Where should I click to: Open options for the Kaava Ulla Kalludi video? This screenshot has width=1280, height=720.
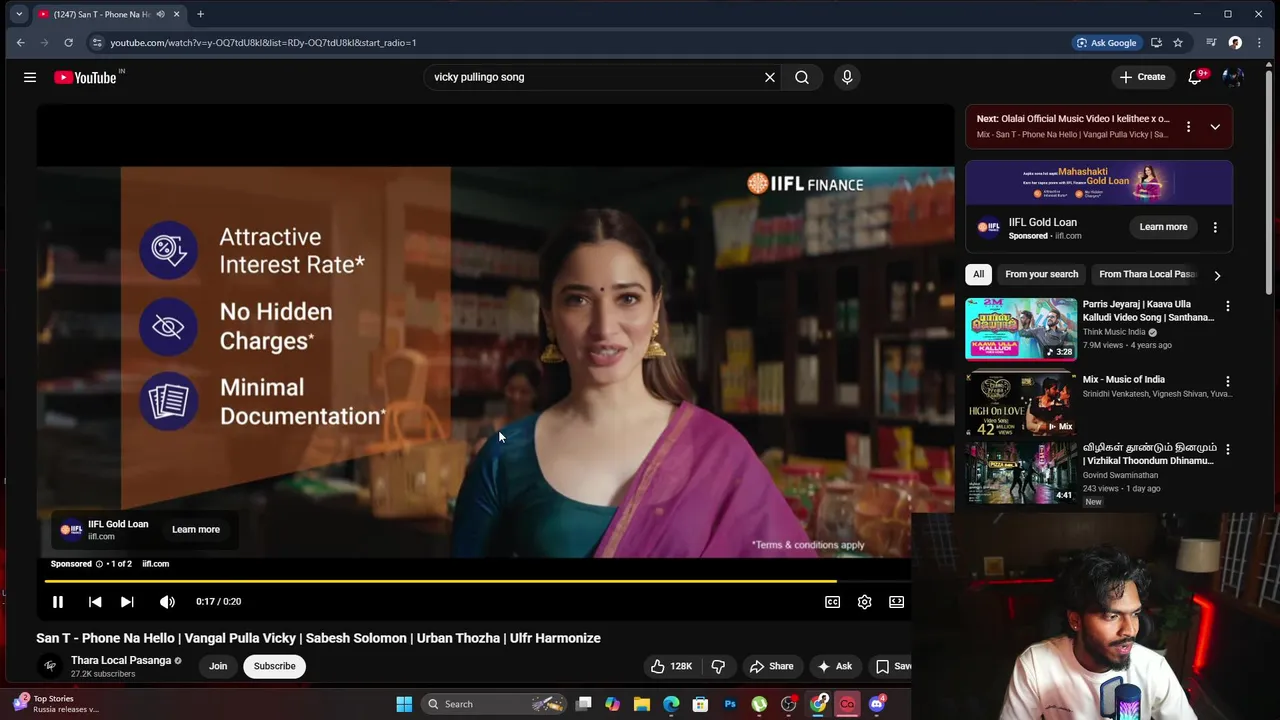click(1228, 306)
